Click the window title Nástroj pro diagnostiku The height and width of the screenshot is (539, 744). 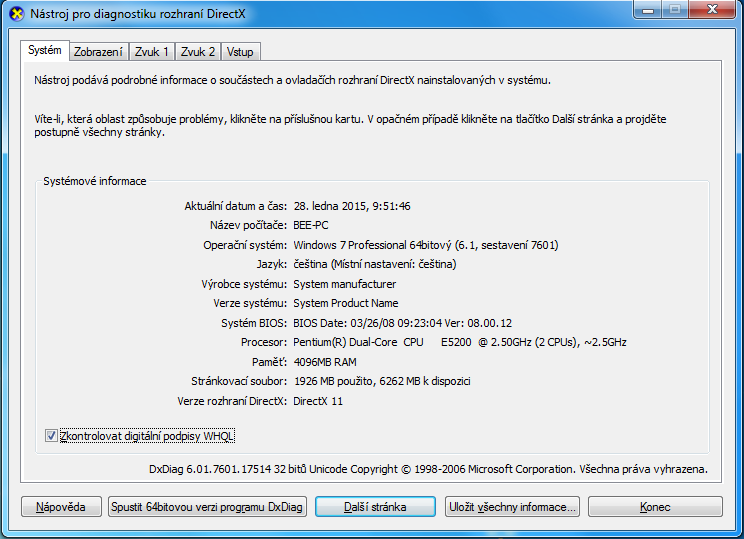(x=138, y=14)
